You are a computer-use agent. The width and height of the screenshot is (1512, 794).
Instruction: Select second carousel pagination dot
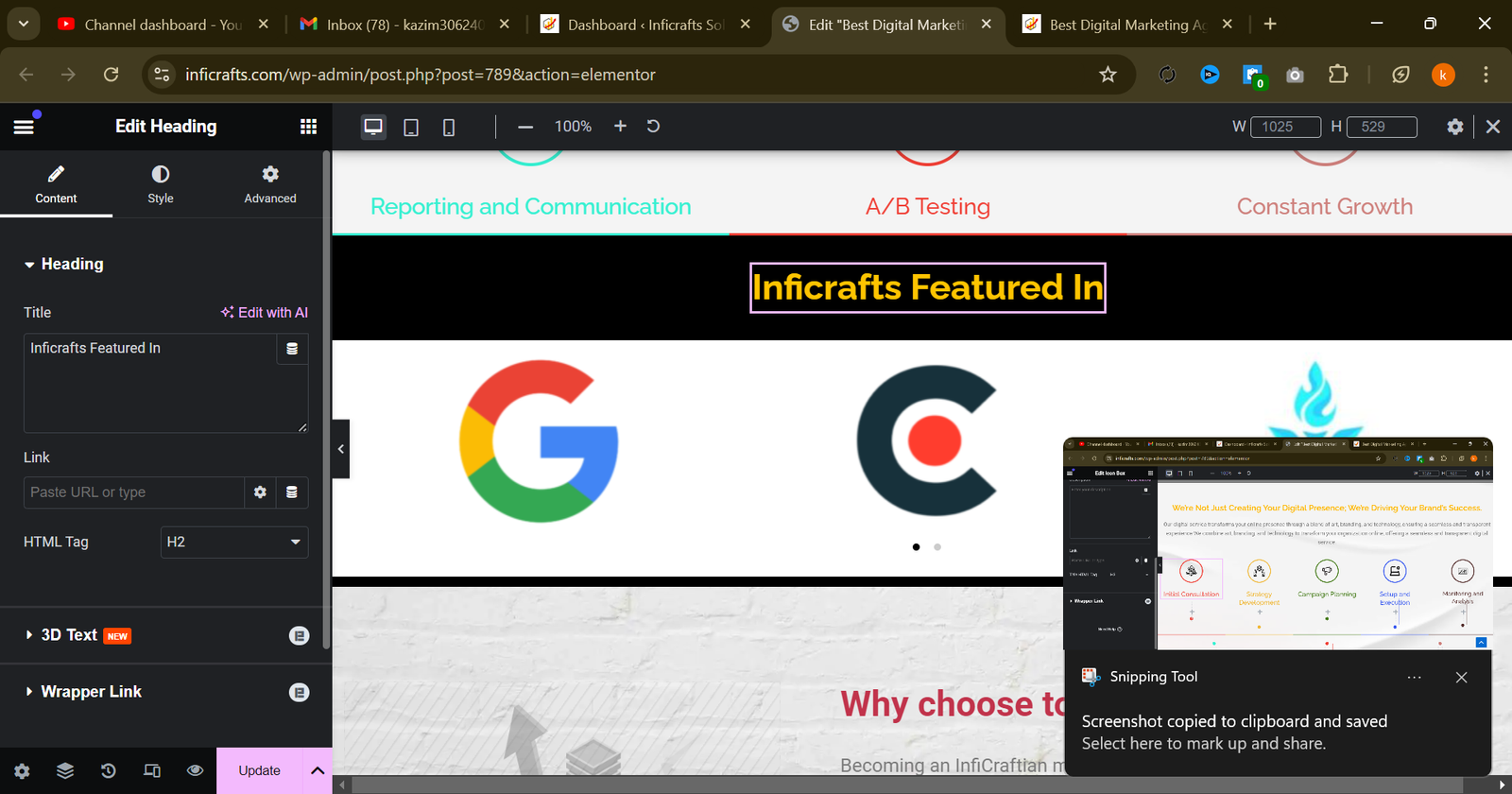937,547
